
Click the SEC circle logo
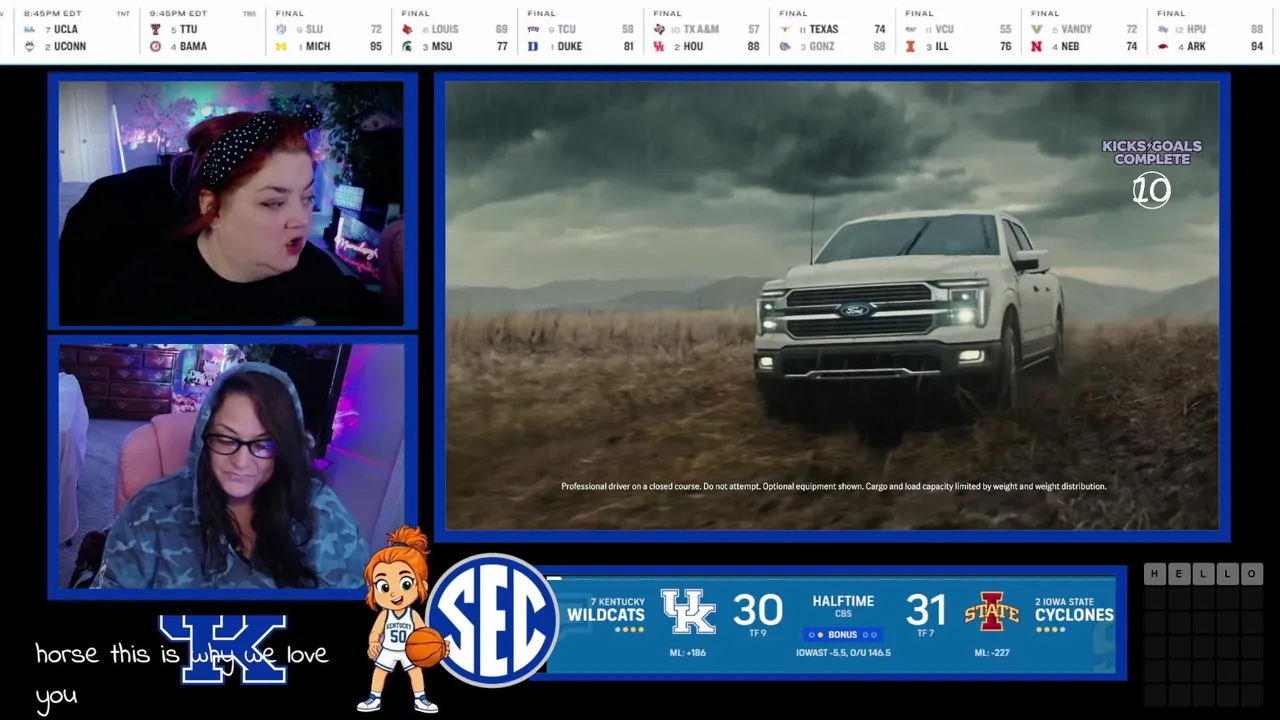[492, 620]
